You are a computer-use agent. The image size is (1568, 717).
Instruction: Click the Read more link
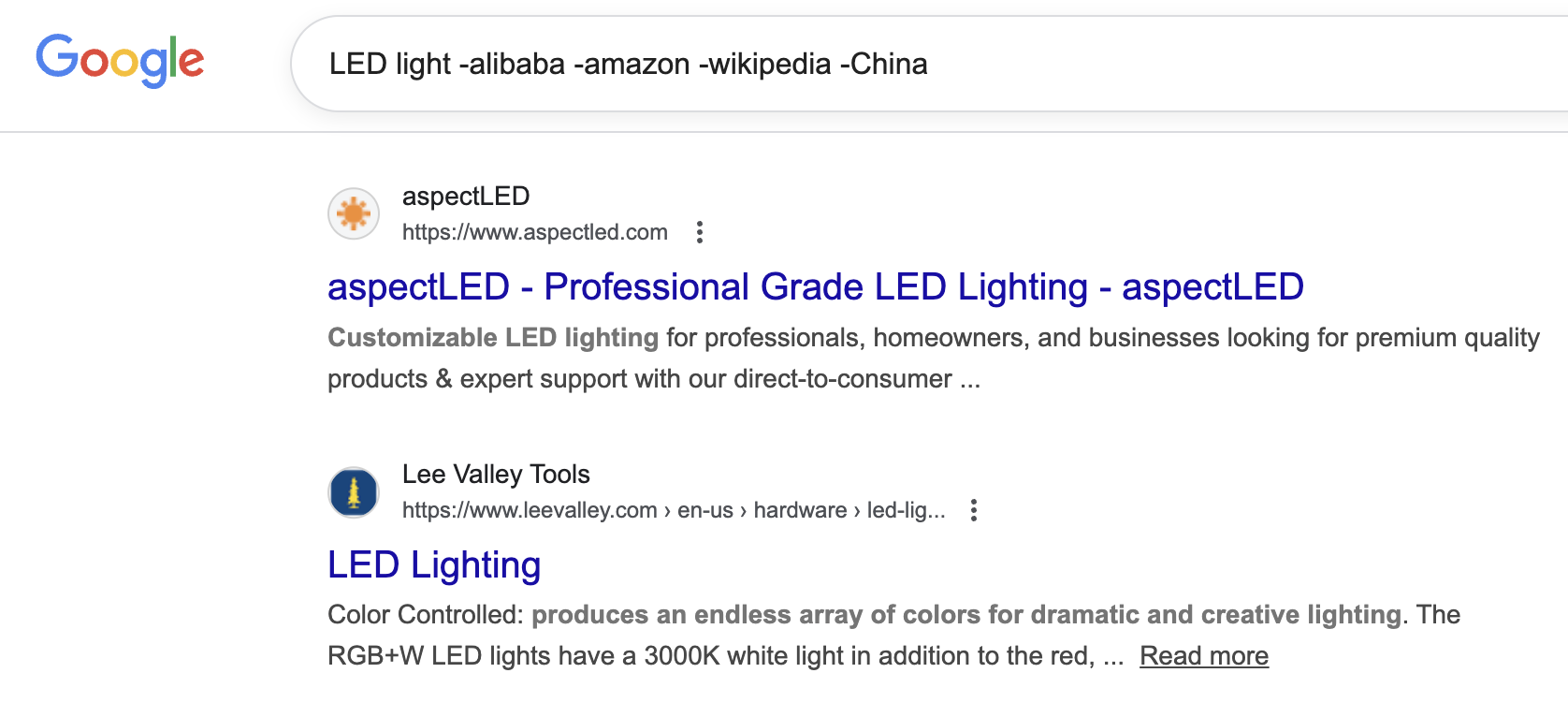coord(1203,656)
